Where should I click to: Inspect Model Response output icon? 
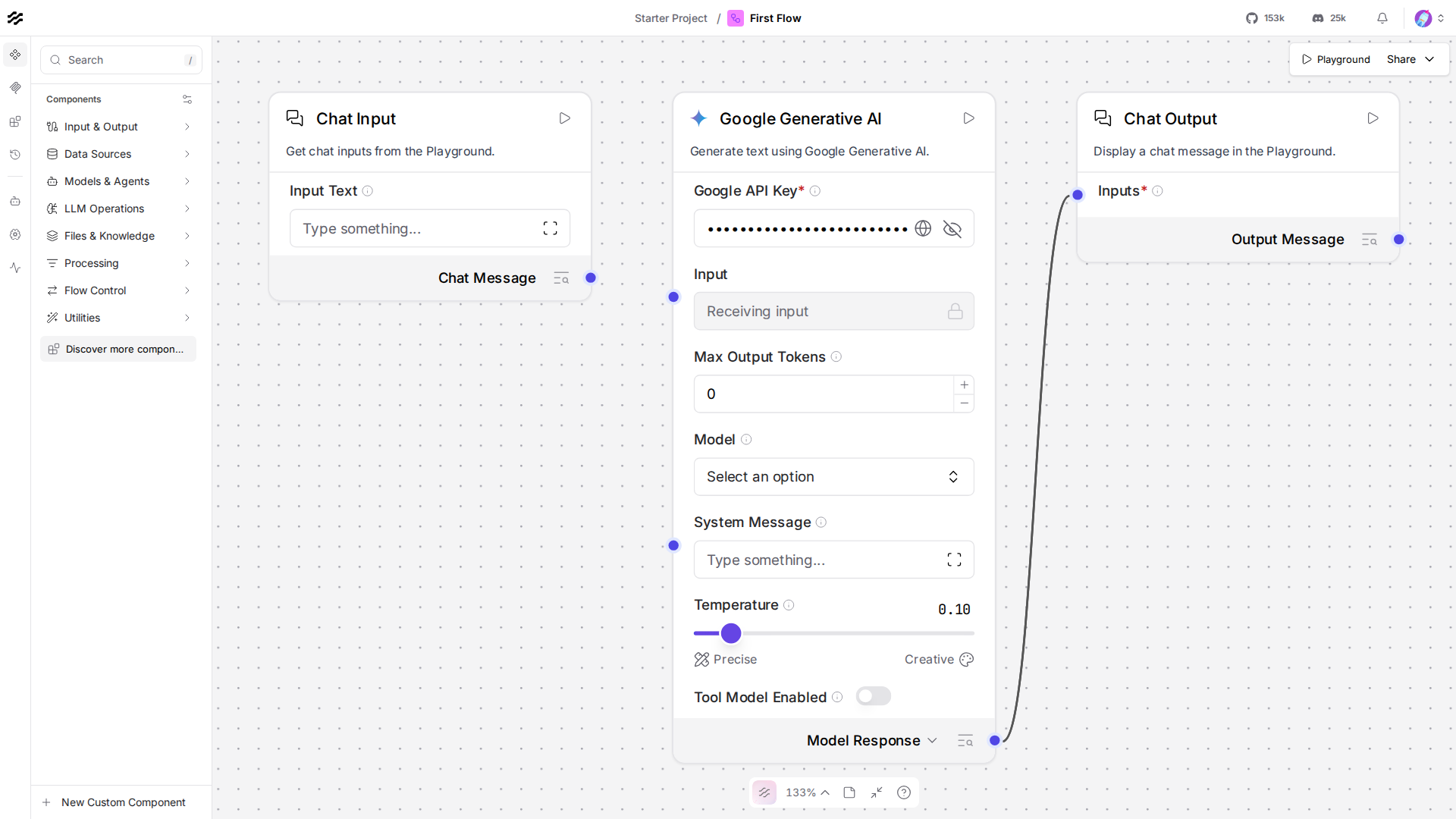(965, 741)
